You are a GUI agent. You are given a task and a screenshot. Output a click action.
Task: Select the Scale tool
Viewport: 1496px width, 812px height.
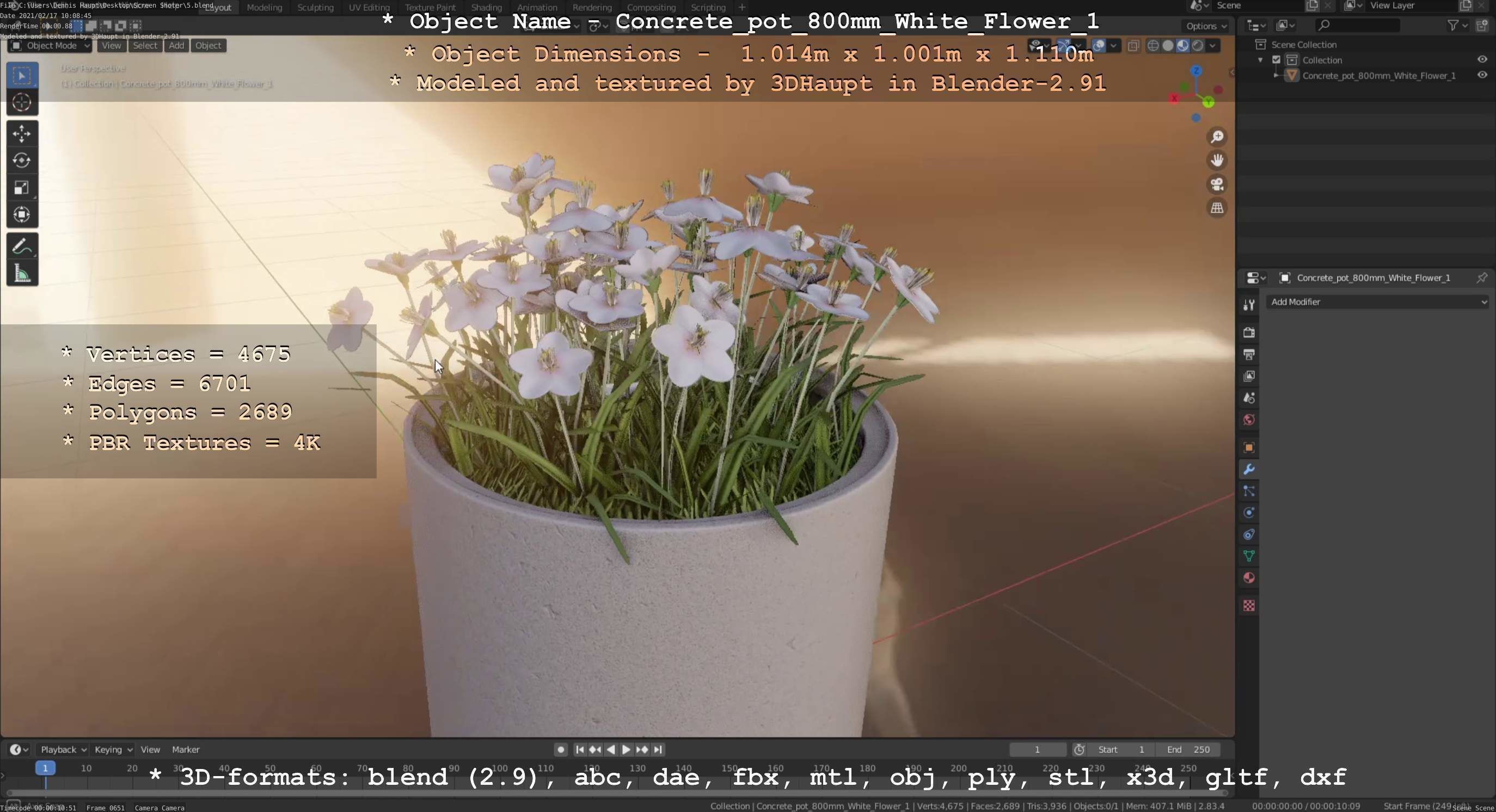click(x=22, y=187)
